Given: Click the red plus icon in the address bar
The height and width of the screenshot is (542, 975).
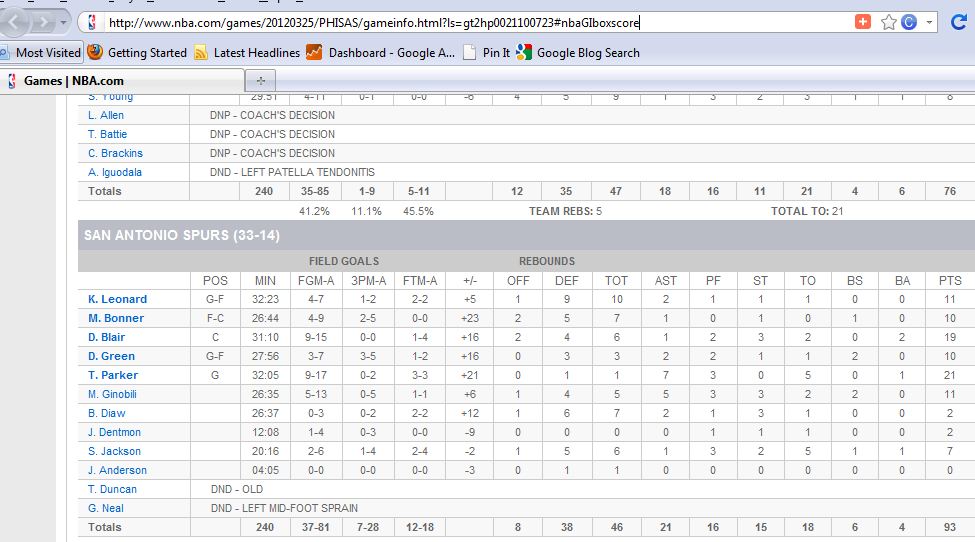Looking at the screenshot, I should tap(863, 22).
